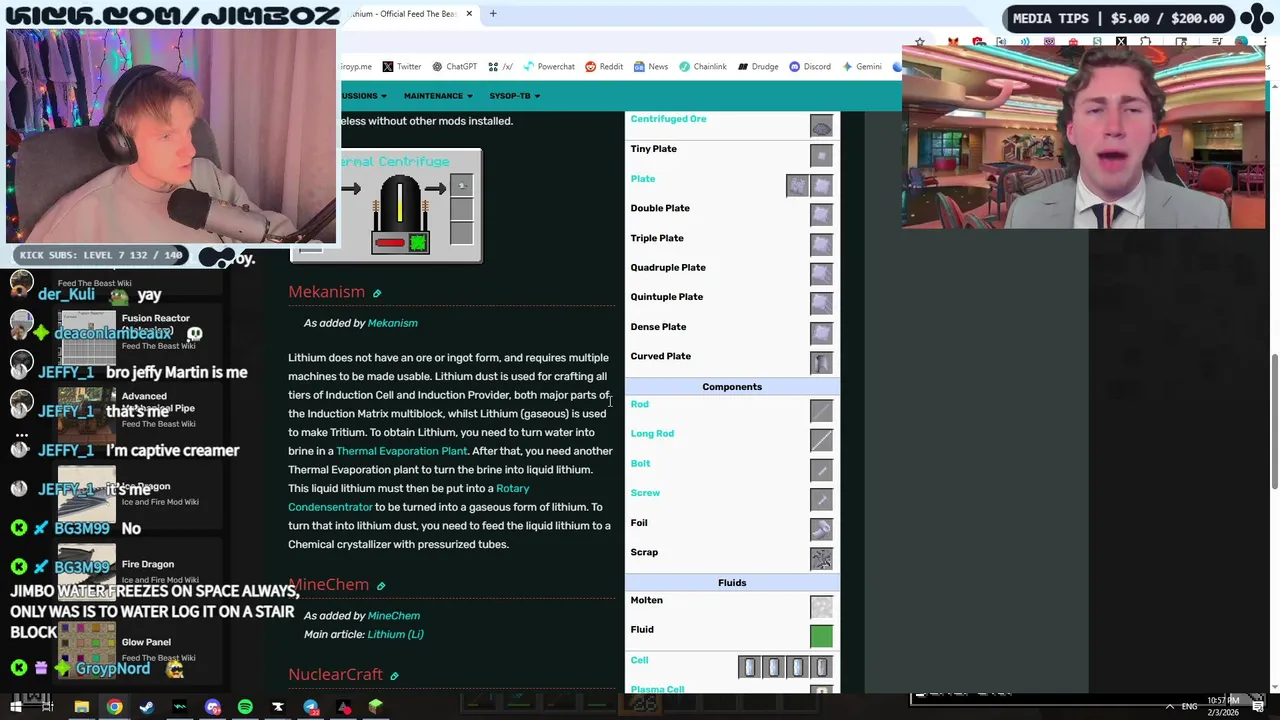The height and width of the screenshot is (720, 1280).
Task: Click the NuclearCraft section heading
Action: (335, 675)
